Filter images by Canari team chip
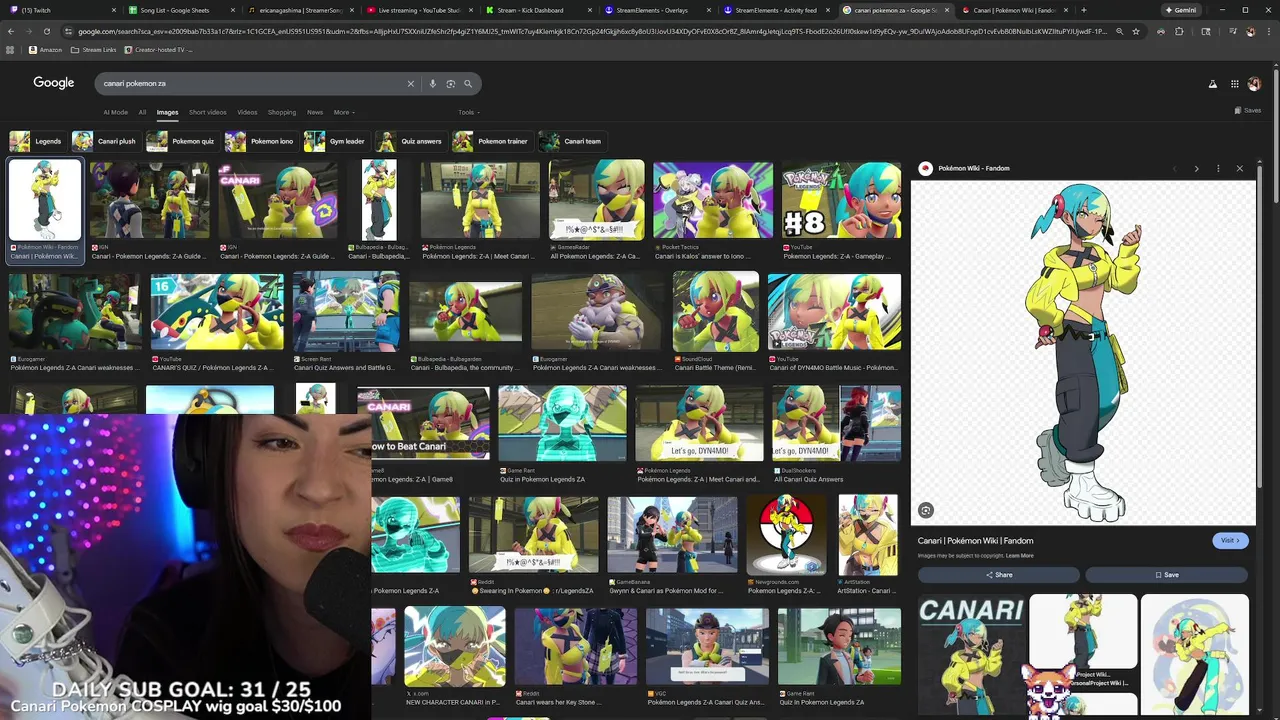Viewport: 1280px width, 720px height. pyautogui.click(x=571, y=141)
